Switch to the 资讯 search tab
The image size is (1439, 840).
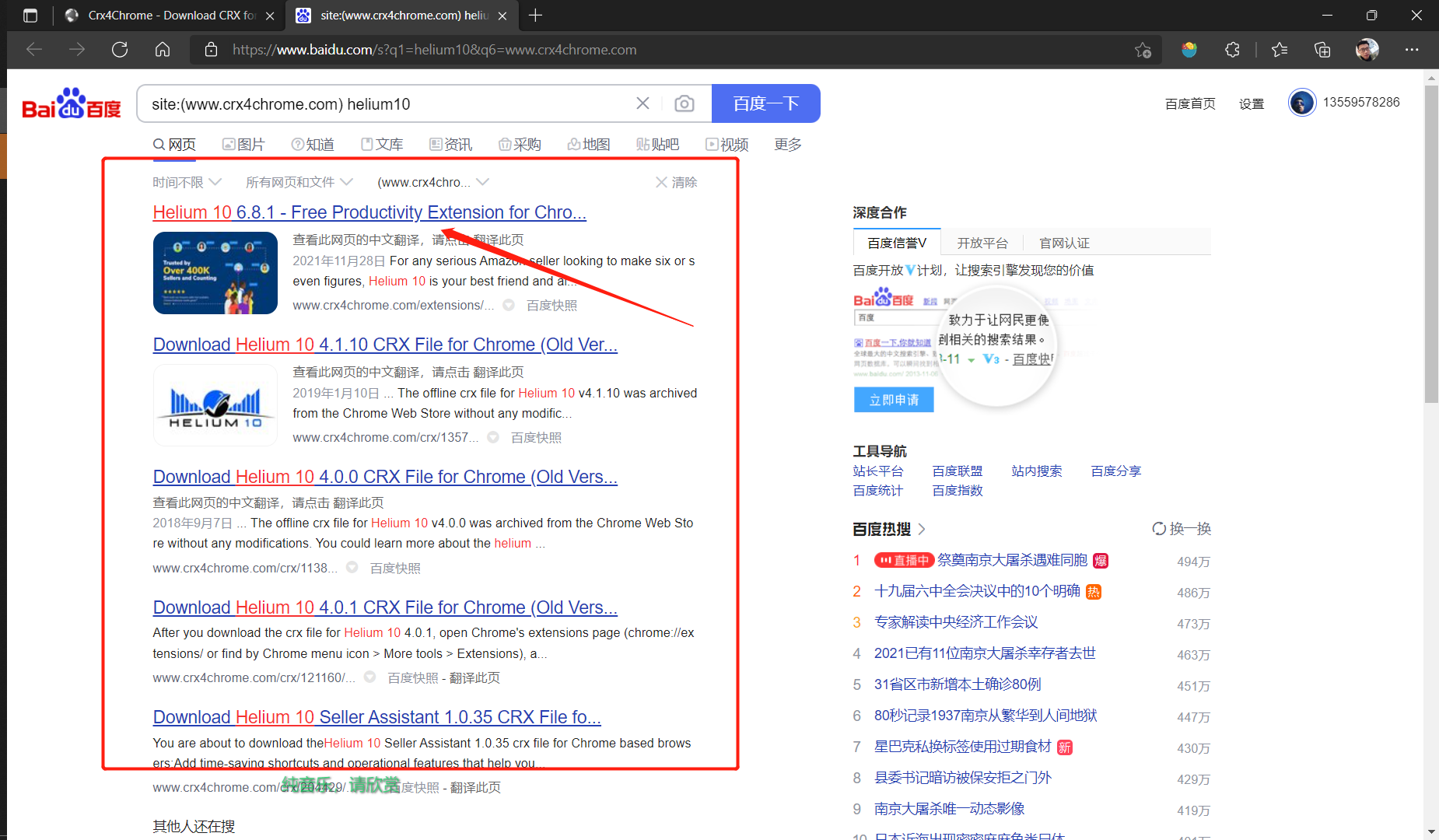pos(451,145)
